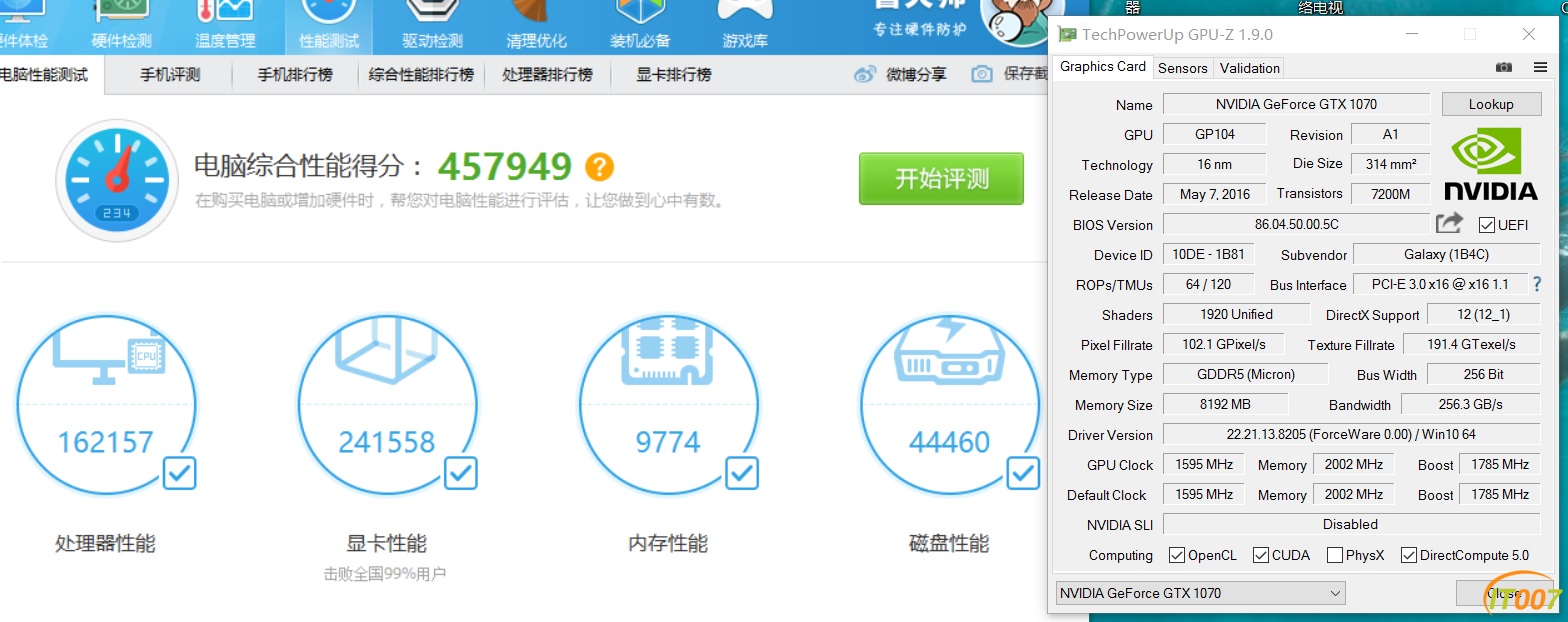Click 微博分享 Weibo share icon

point(865,74)
